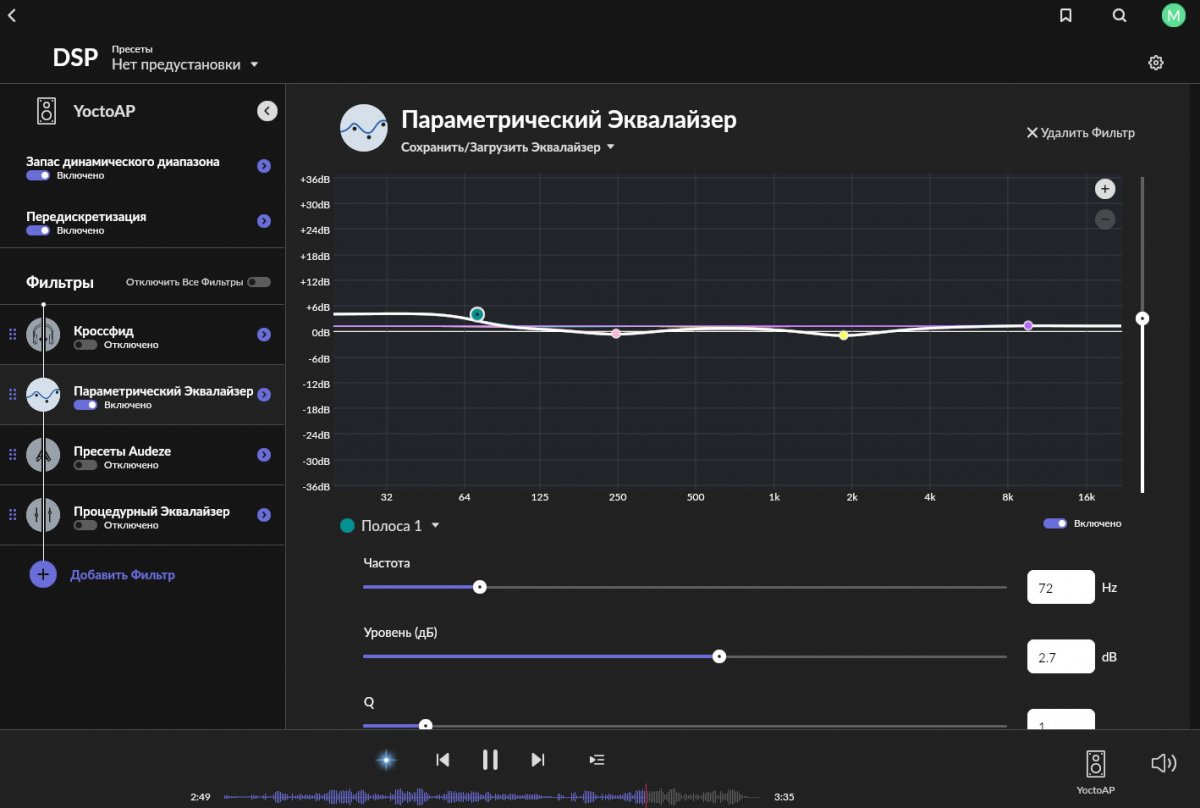Select the Пресеты Audeze filter item
This screenshot has width=1200, height=808.
tap(142, 455)
